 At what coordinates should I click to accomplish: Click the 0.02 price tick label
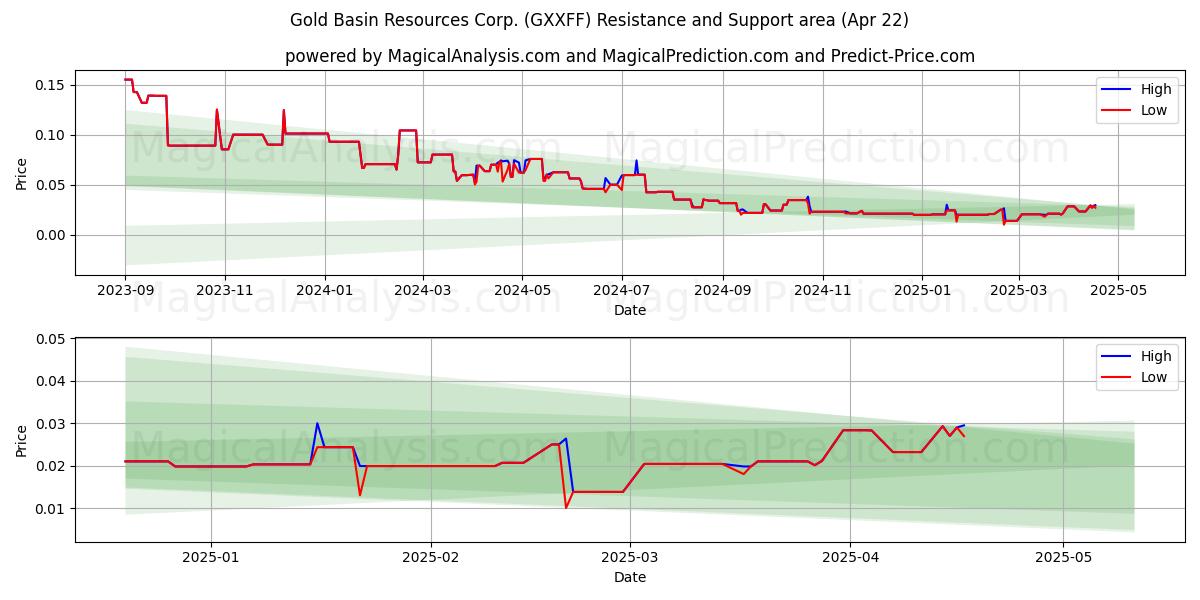[x=50, y=467]
